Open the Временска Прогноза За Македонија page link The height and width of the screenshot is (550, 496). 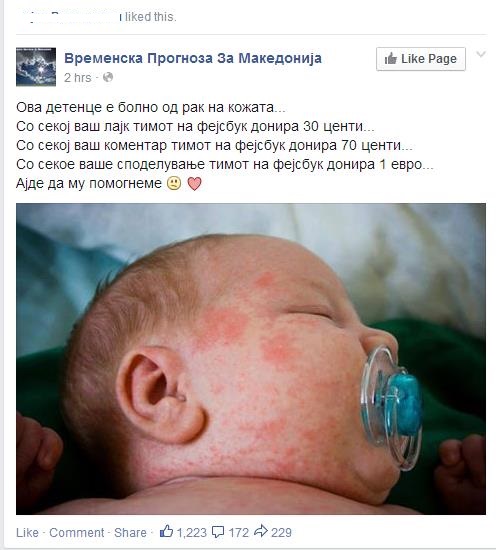193,58
